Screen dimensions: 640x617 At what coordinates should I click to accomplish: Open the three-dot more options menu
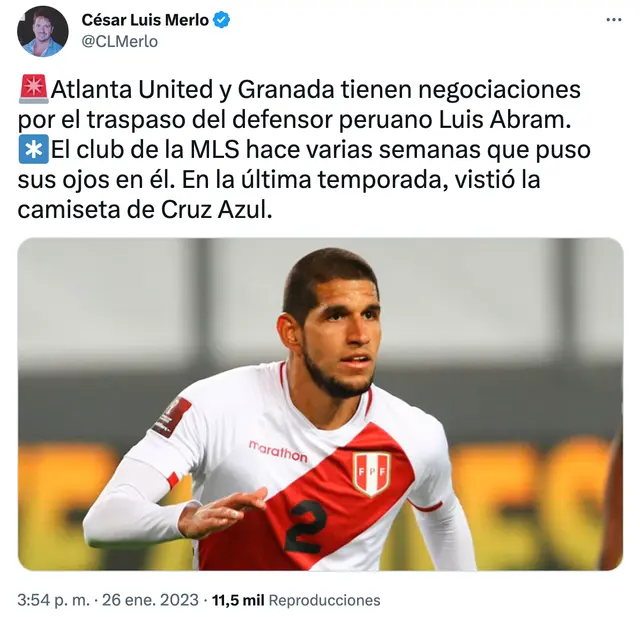(613, 20)
